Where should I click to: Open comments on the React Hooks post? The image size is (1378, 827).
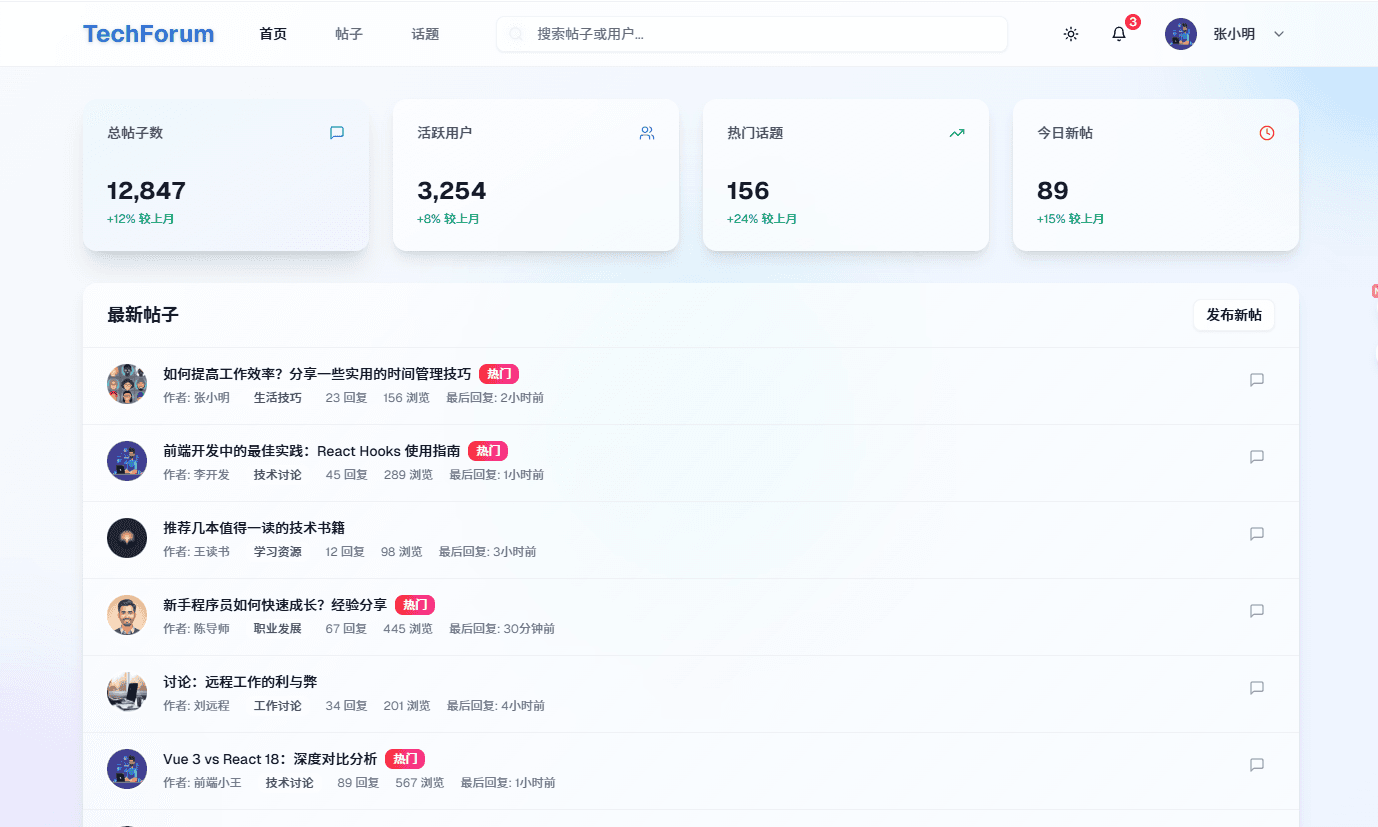click(1256, 457)
